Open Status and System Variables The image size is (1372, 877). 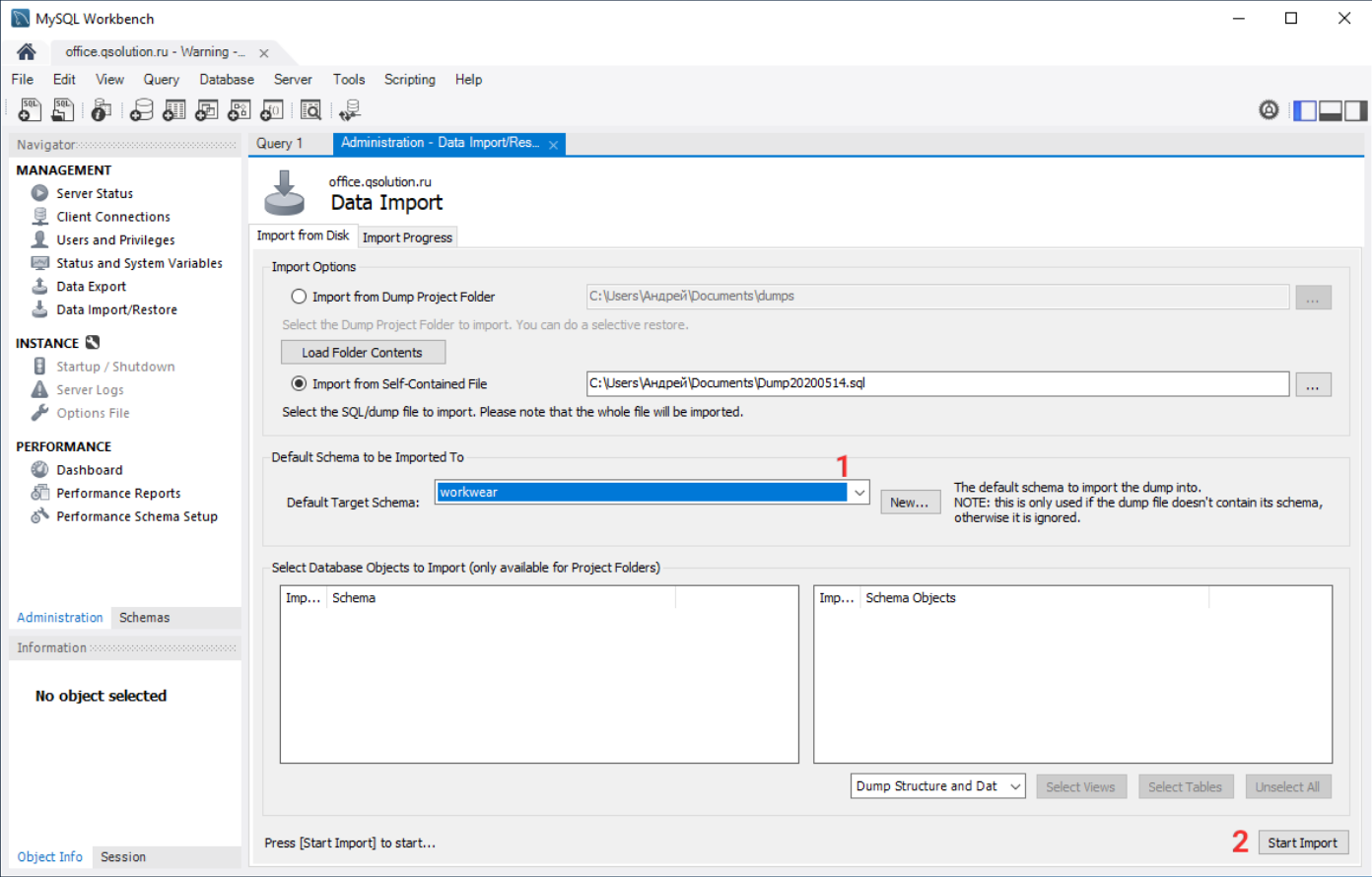pos(139,263)
